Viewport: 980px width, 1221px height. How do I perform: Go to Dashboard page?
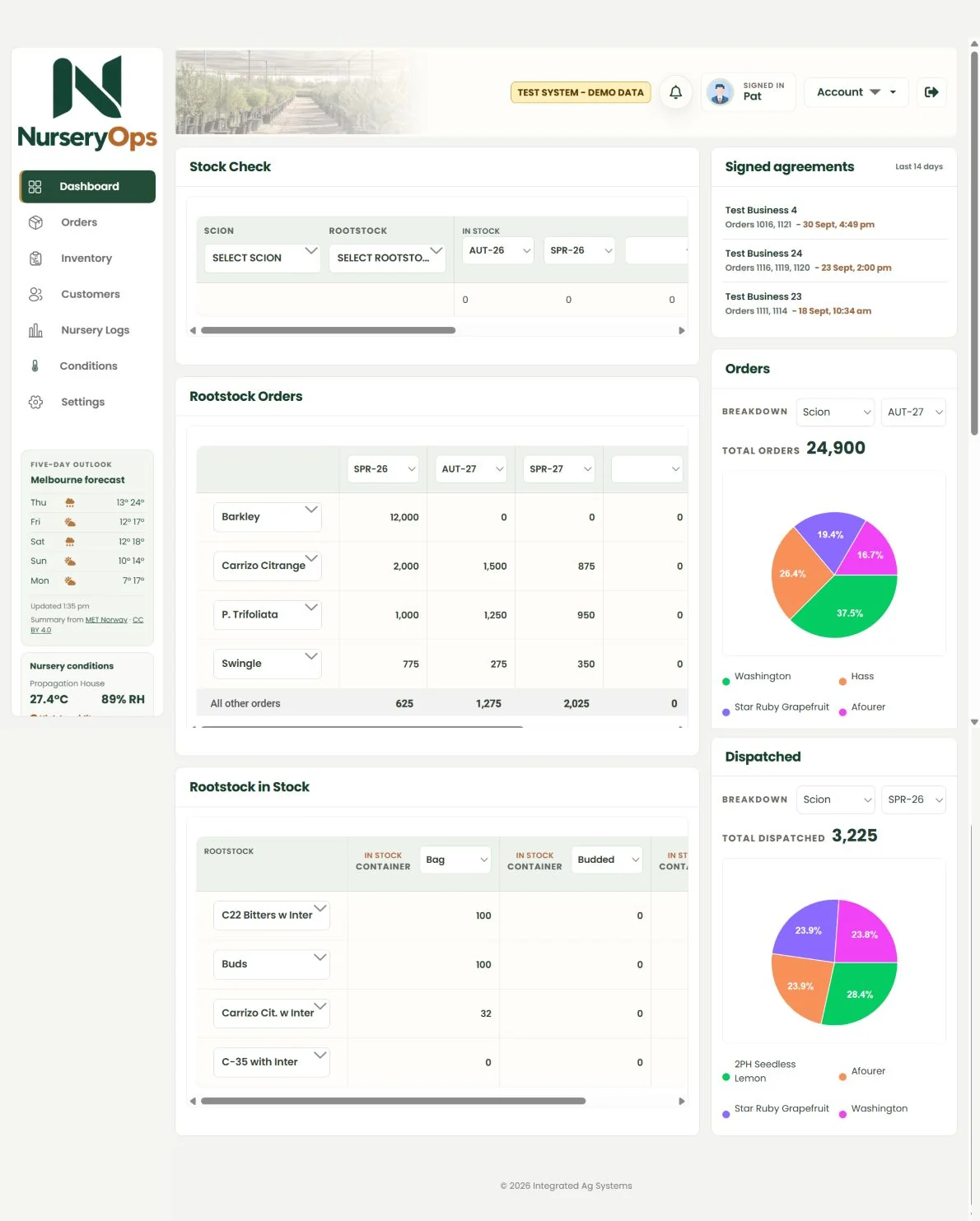(87, 187)
